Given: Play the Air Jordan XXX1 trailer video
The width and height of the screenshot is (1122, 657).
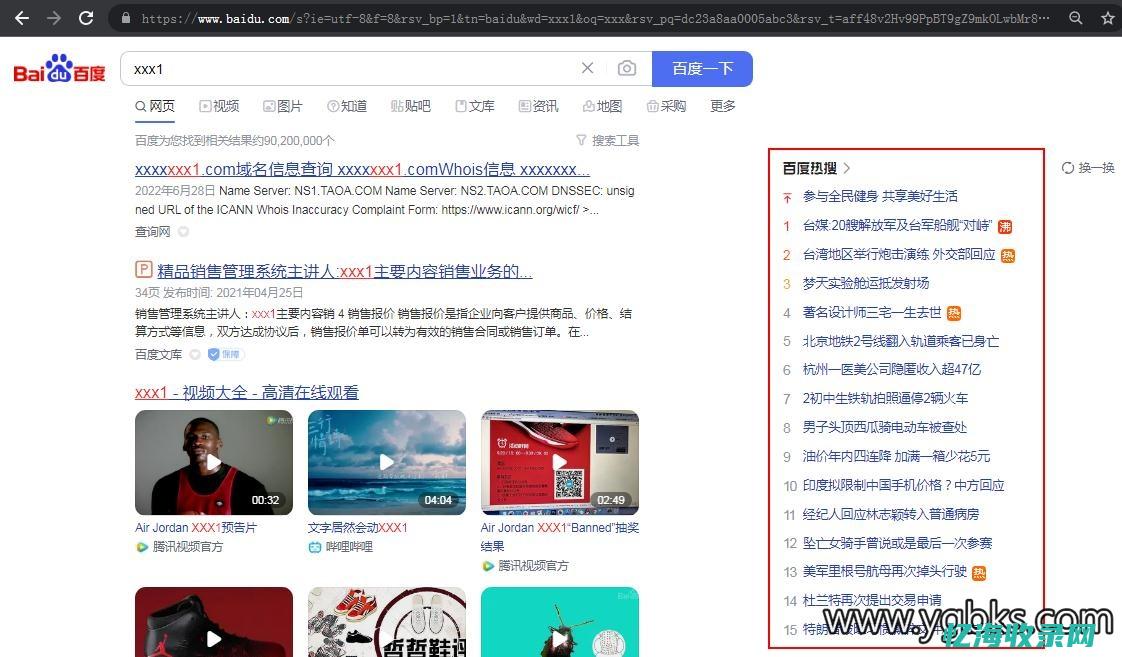Looking at the screenshot, I should tap(213, 461).
